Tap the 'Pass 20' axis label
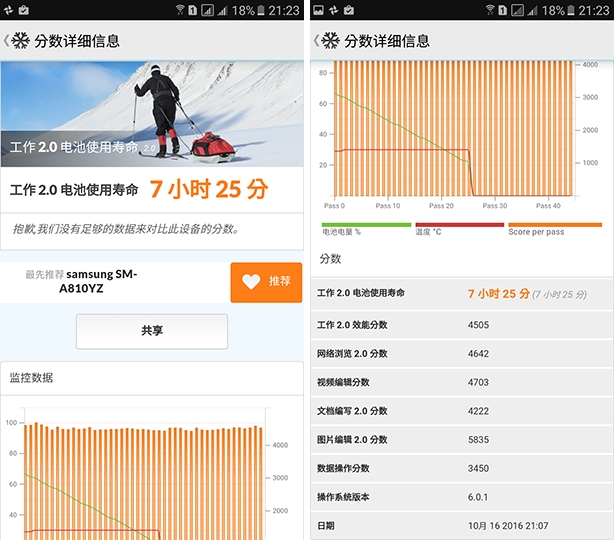The image size is (615, 540). [x=441, y=206]
